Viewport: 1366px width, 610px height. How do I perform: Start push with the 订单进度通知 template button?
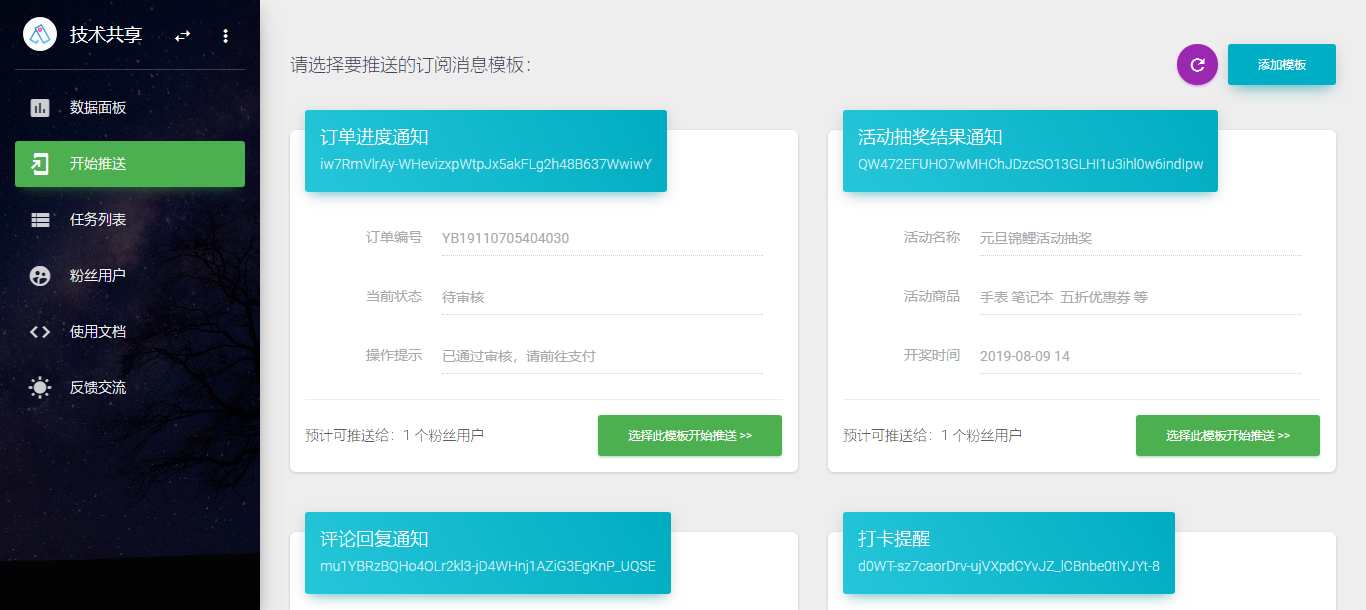pos(690,436)
